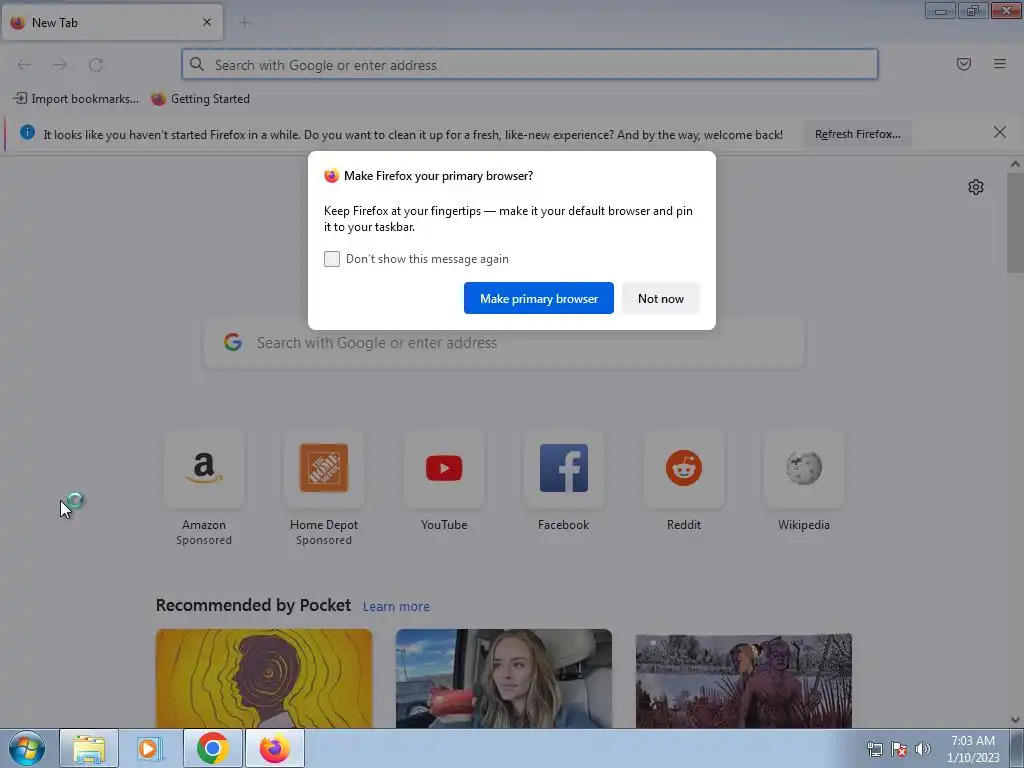Screen dimensions: 1024x768
Task: Click the taskbar clock showing 7:03 AM
Action: pos(973,749)
